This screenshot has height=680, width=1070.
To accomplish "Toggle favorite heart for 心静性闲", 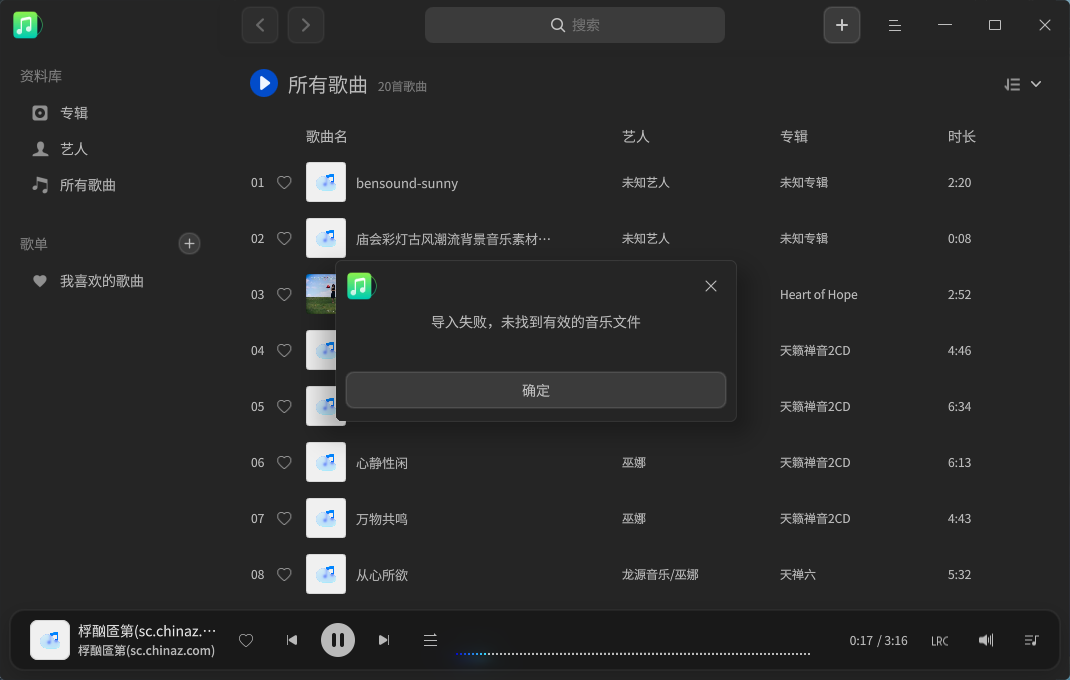I will pos(284,462).
